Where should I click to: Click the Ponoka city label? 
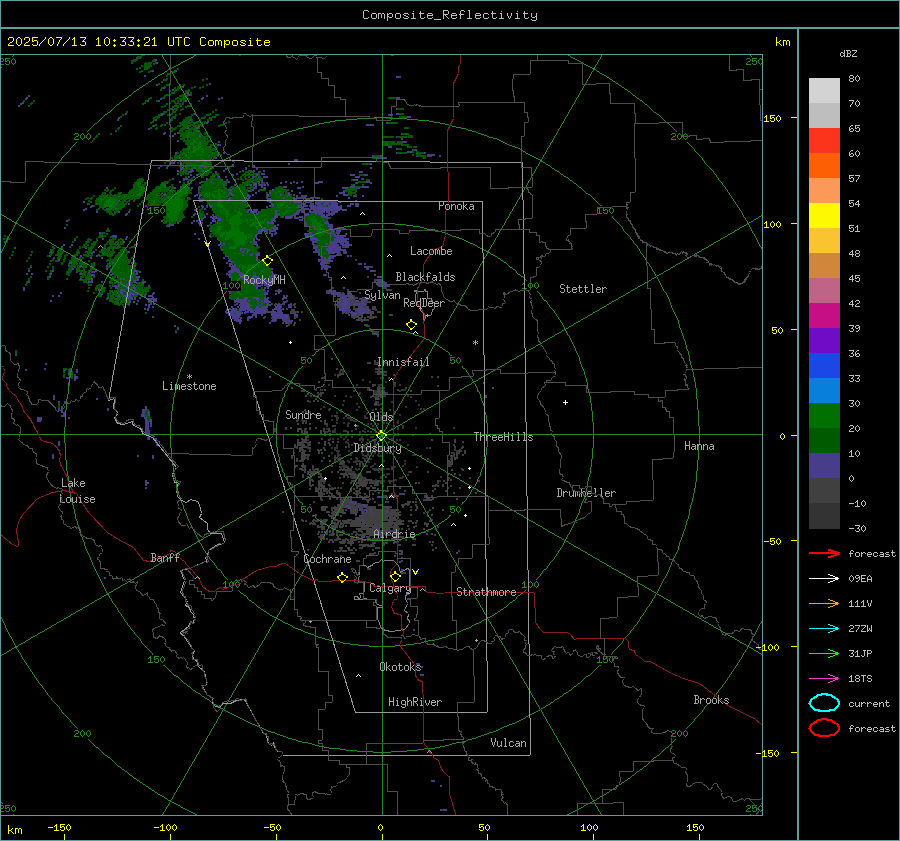456,206
